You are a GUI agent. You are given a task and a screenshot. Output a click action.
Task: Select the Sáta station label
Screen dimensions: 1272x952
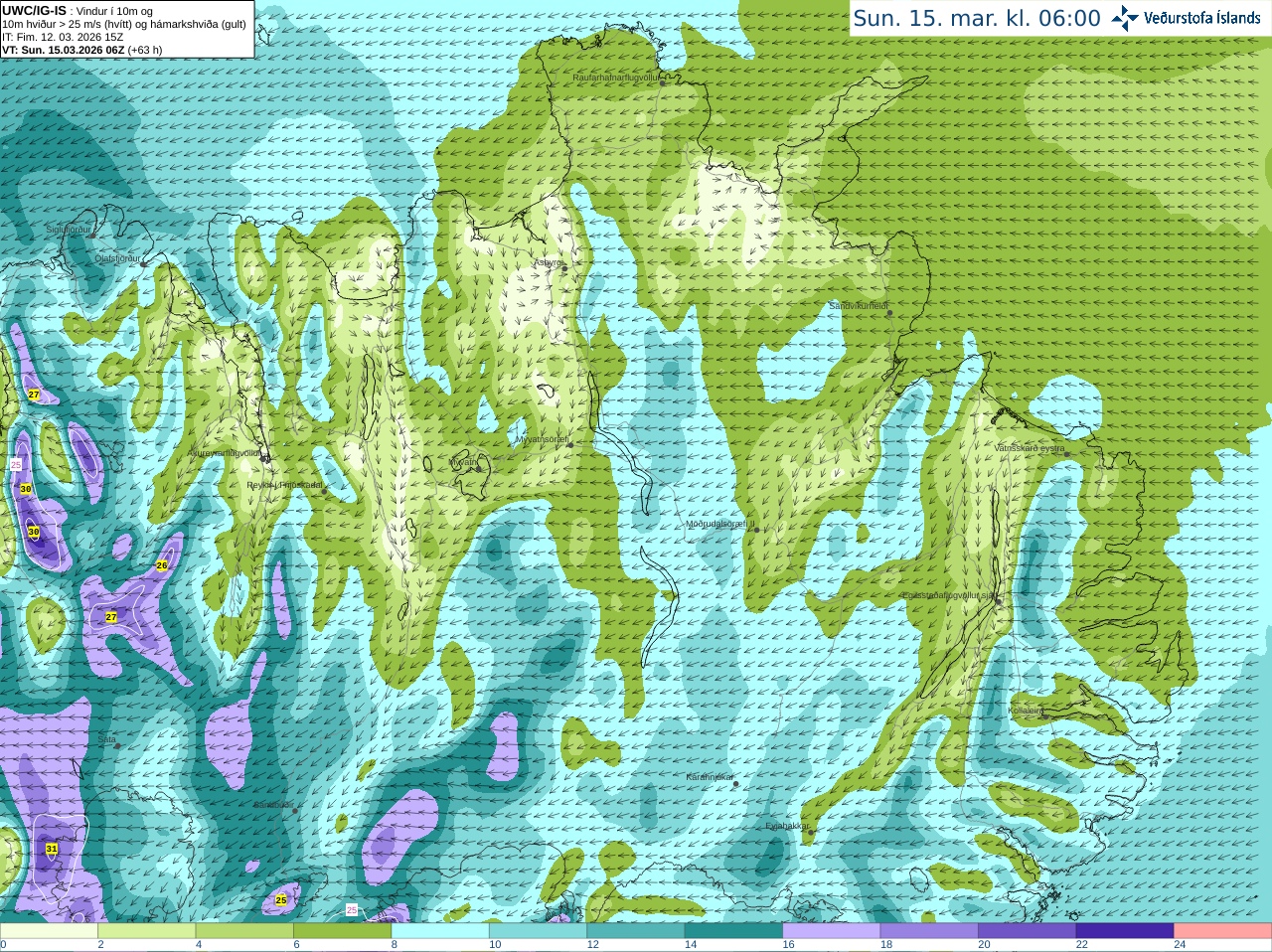coord(107,739)
